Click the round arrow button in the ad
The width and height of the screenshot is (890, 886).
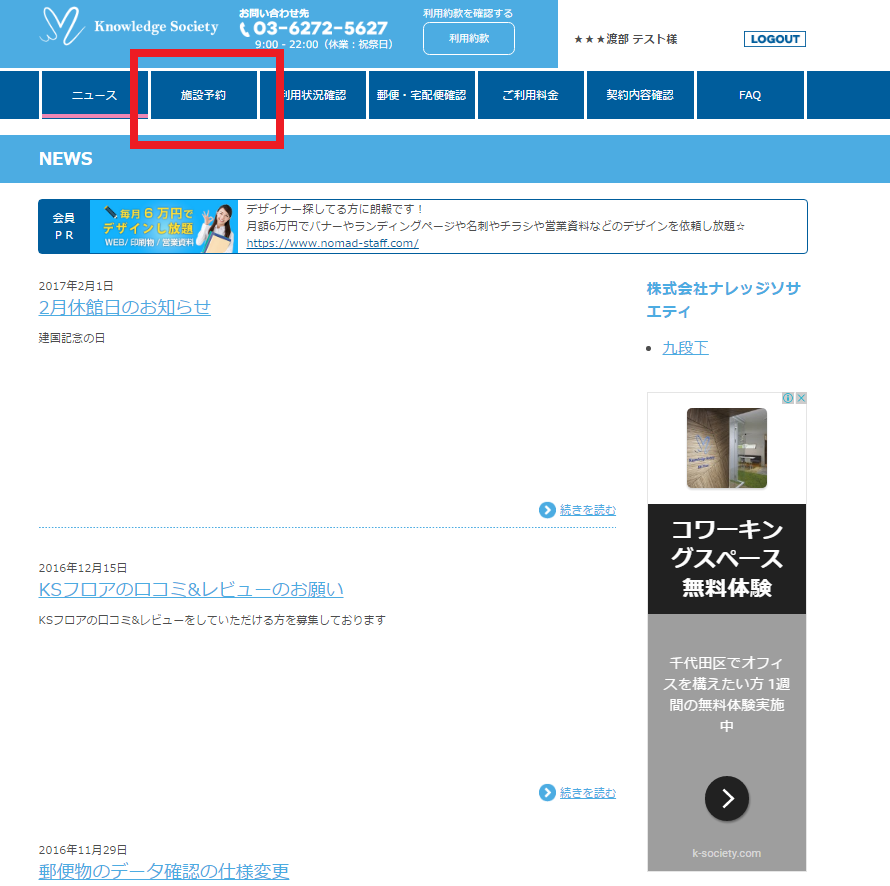[x=727, y=798]
